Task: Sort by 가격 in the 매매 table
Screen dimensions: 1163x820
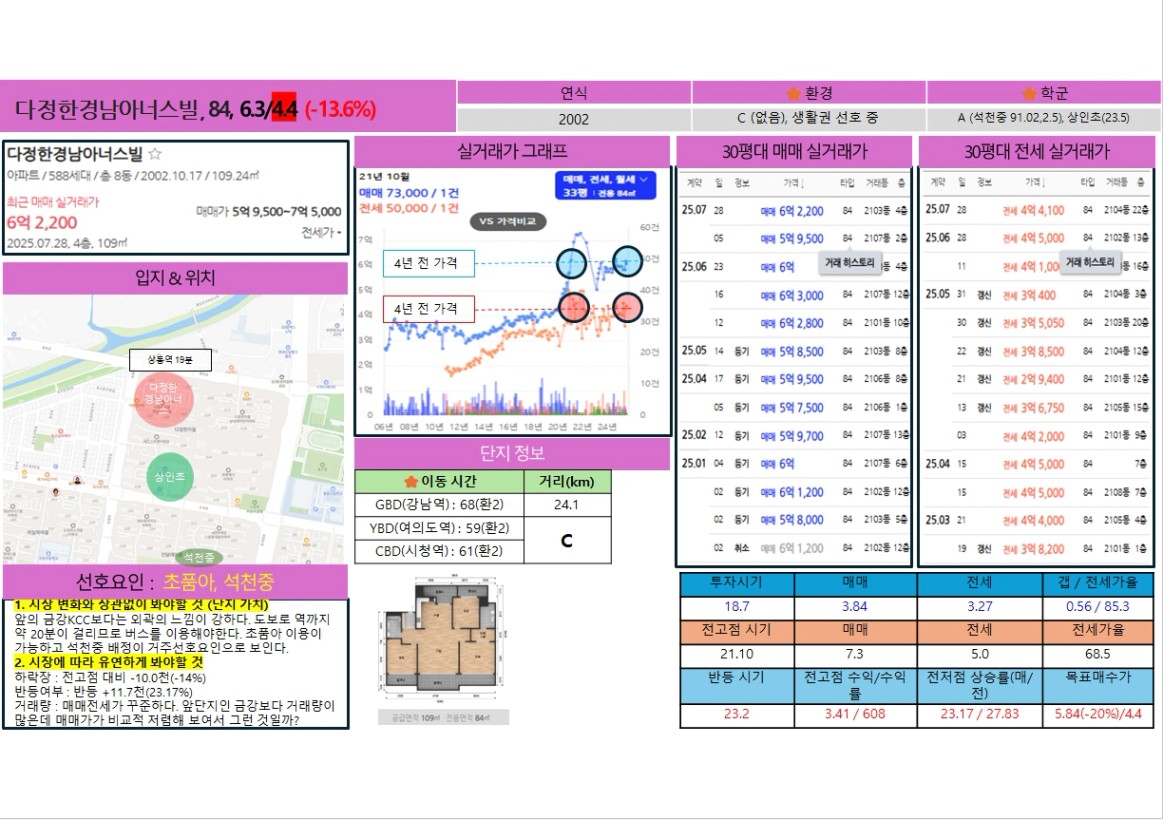Action: (794, 182)
